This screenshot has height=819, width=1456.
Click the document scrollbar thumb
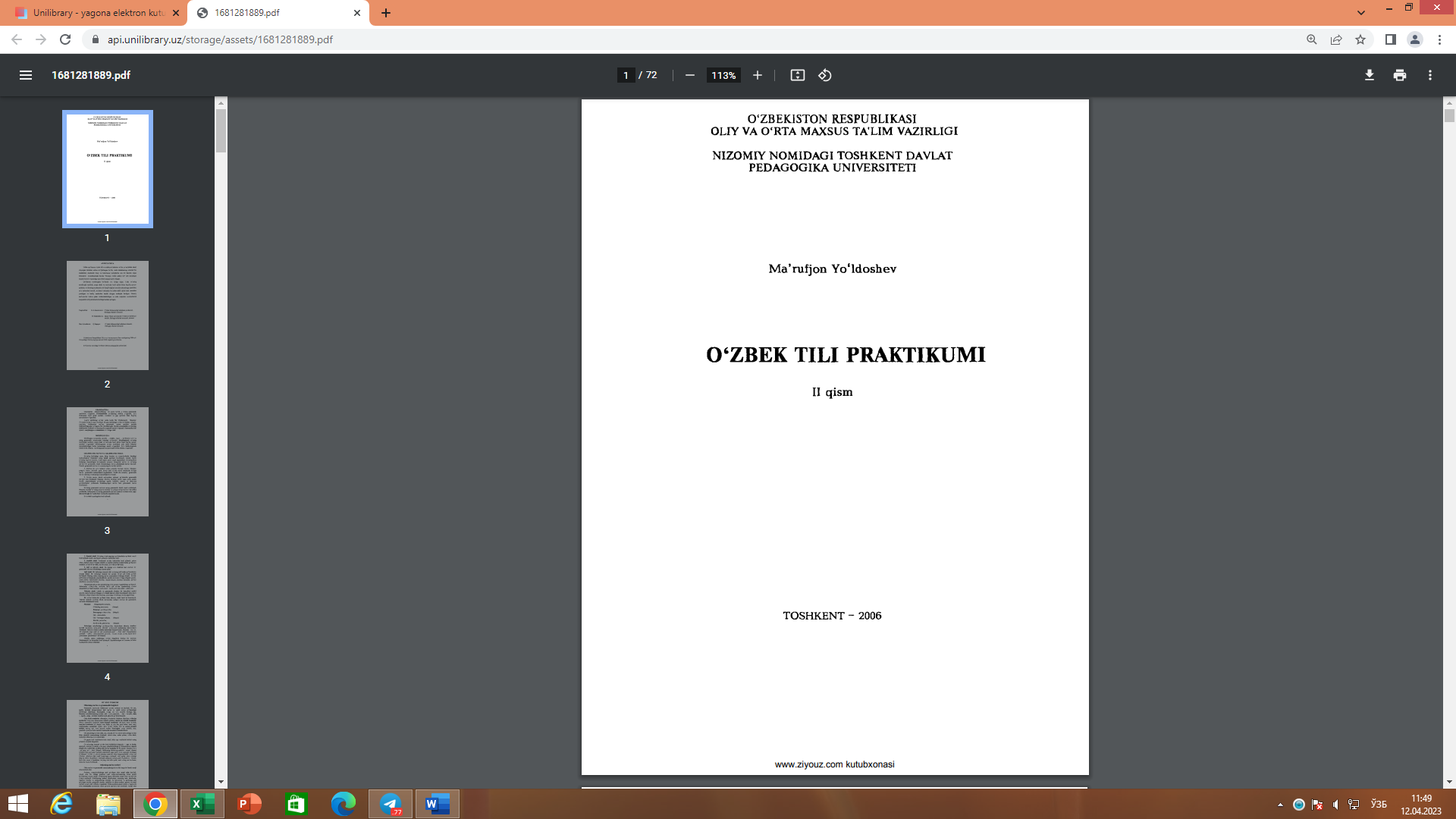click(1449, 115)
